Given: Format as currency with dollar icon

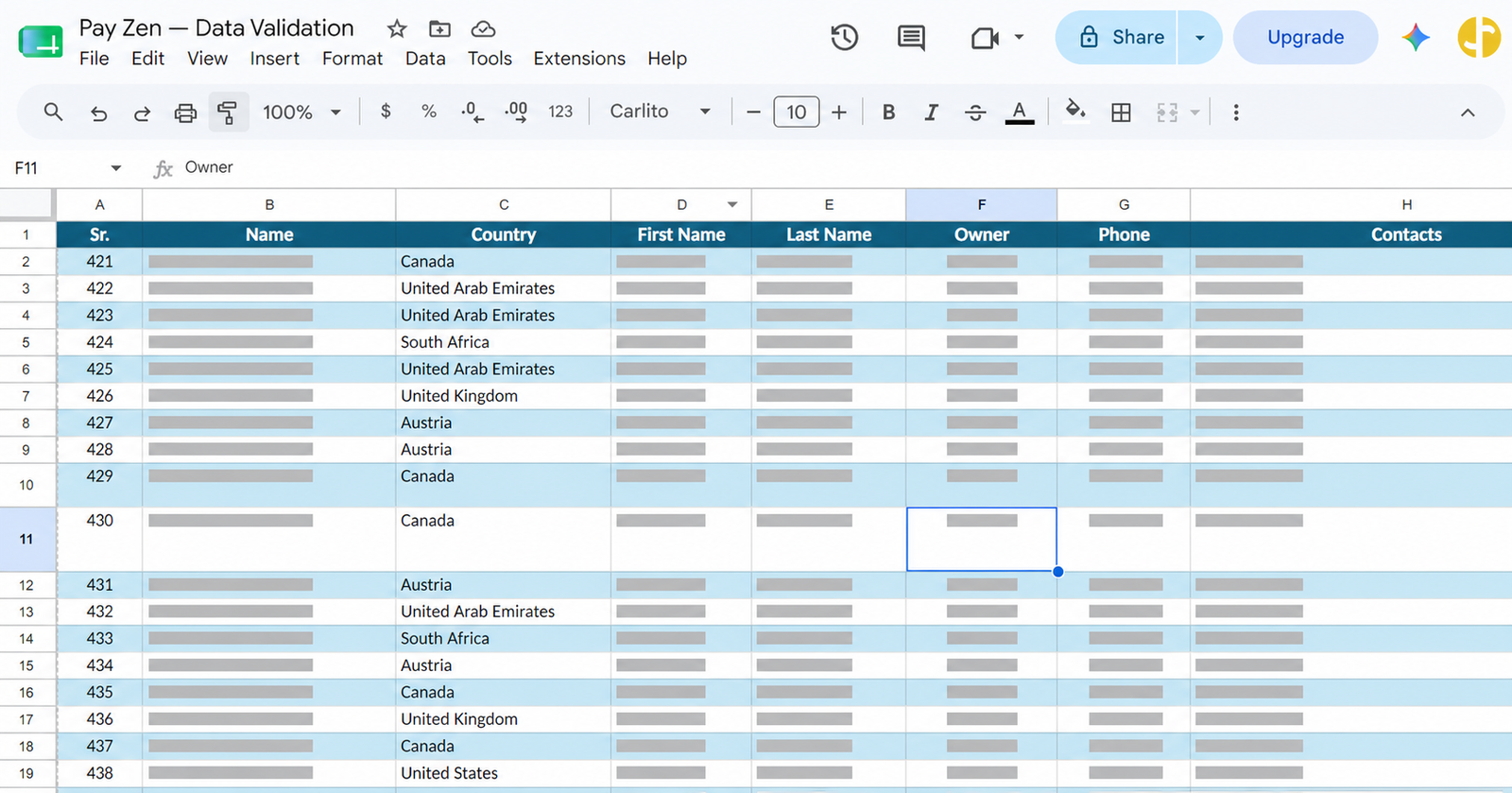Looking at the screenshot, I should (386, 112).
